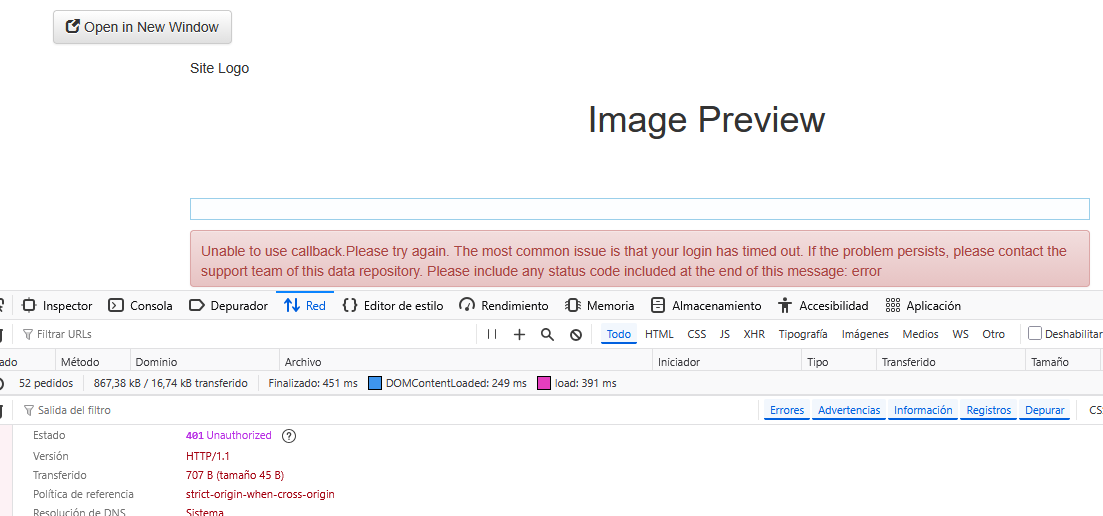
Task: Click the plus icon in network toolbar
Action: (x=519, y=335)
